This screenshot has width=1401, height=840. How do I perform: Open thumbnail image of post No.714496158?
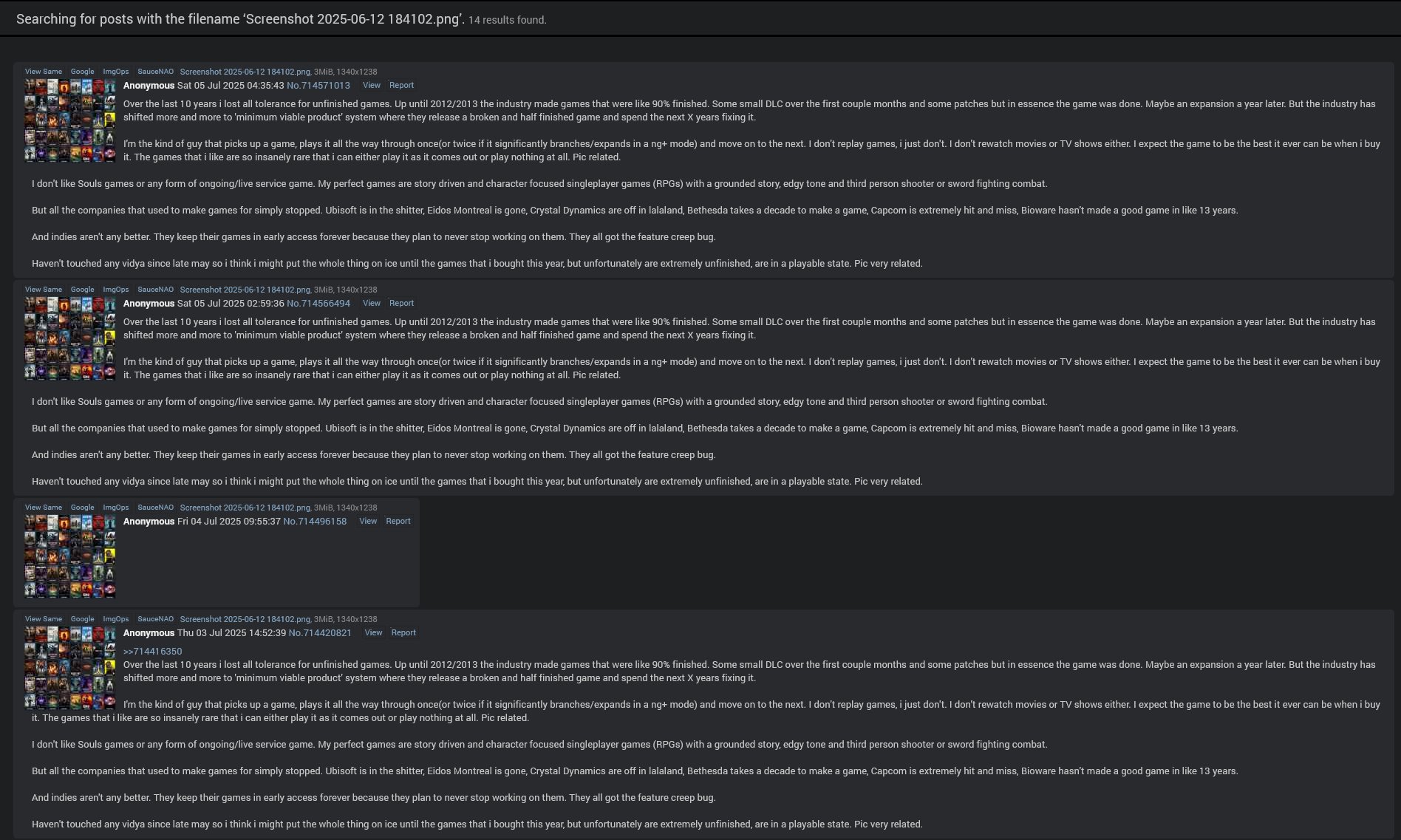click(70, 556)
